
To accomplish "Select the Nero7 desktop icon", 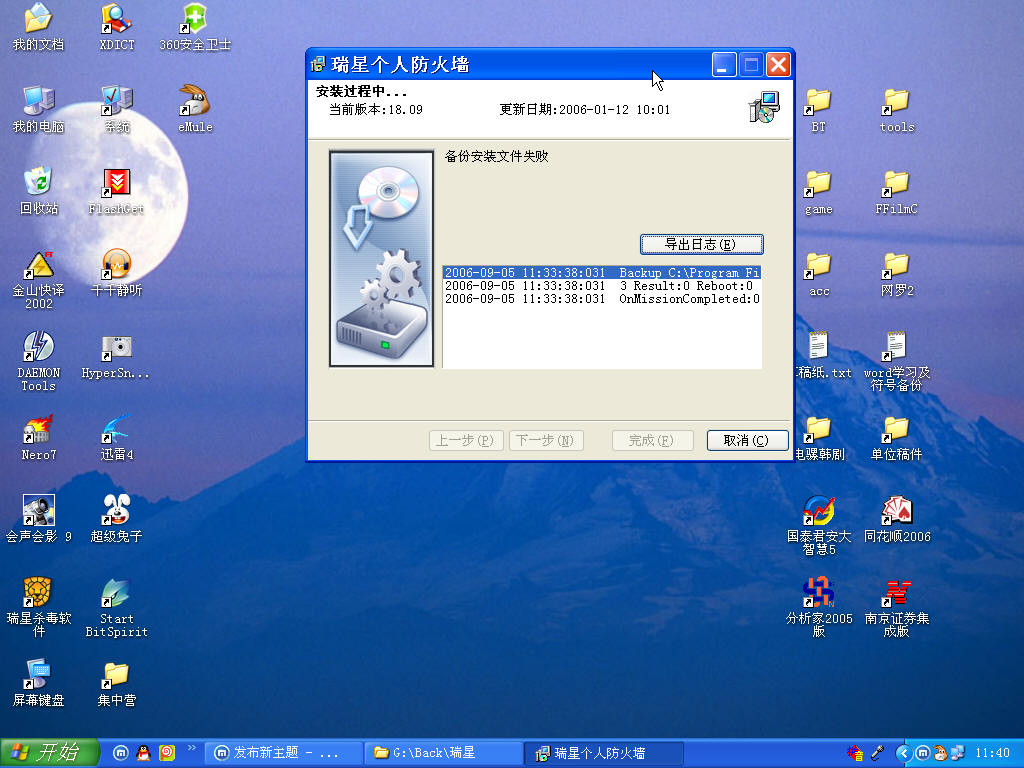I will point(39,438).
